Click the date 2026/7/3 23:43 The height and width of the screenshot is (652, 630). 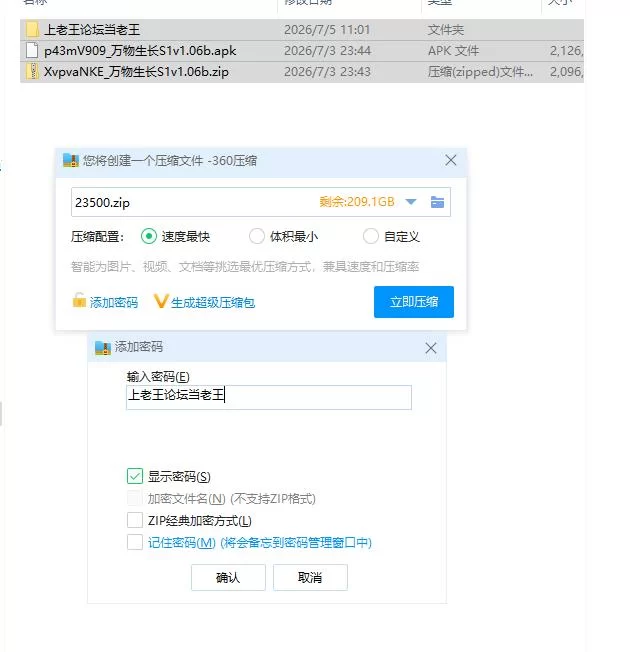coord(327,72)
